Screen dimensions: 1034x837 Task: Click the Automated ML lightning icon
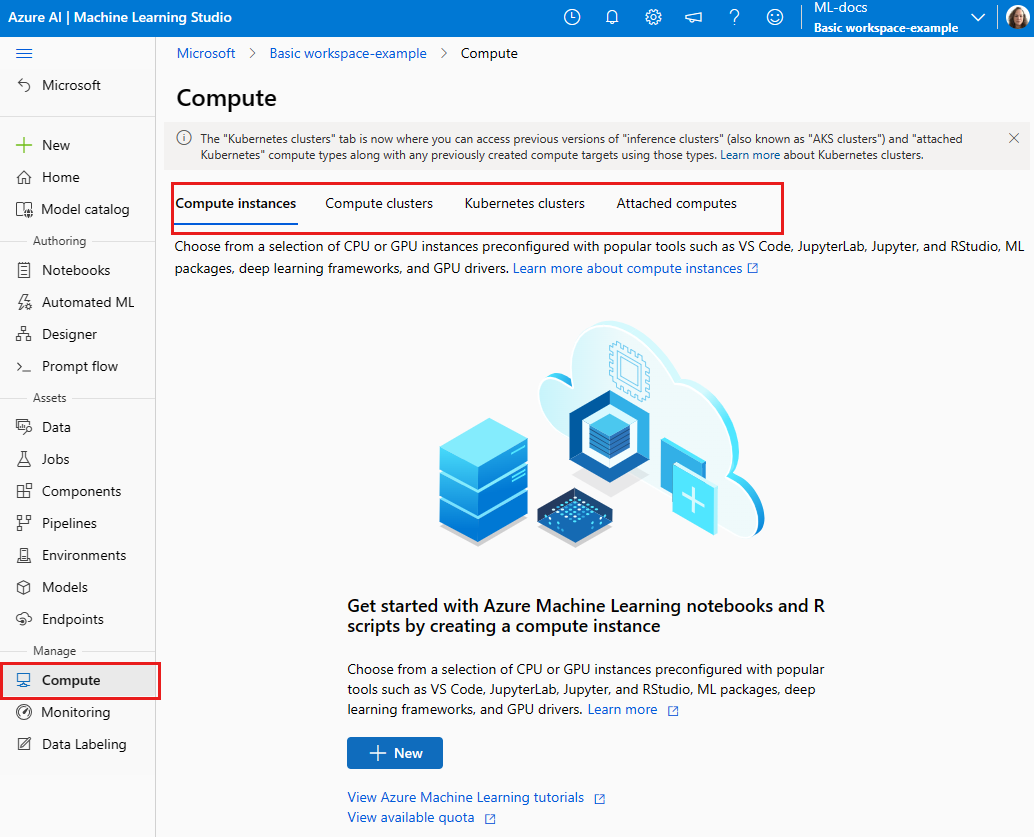(x=24, y=302)
